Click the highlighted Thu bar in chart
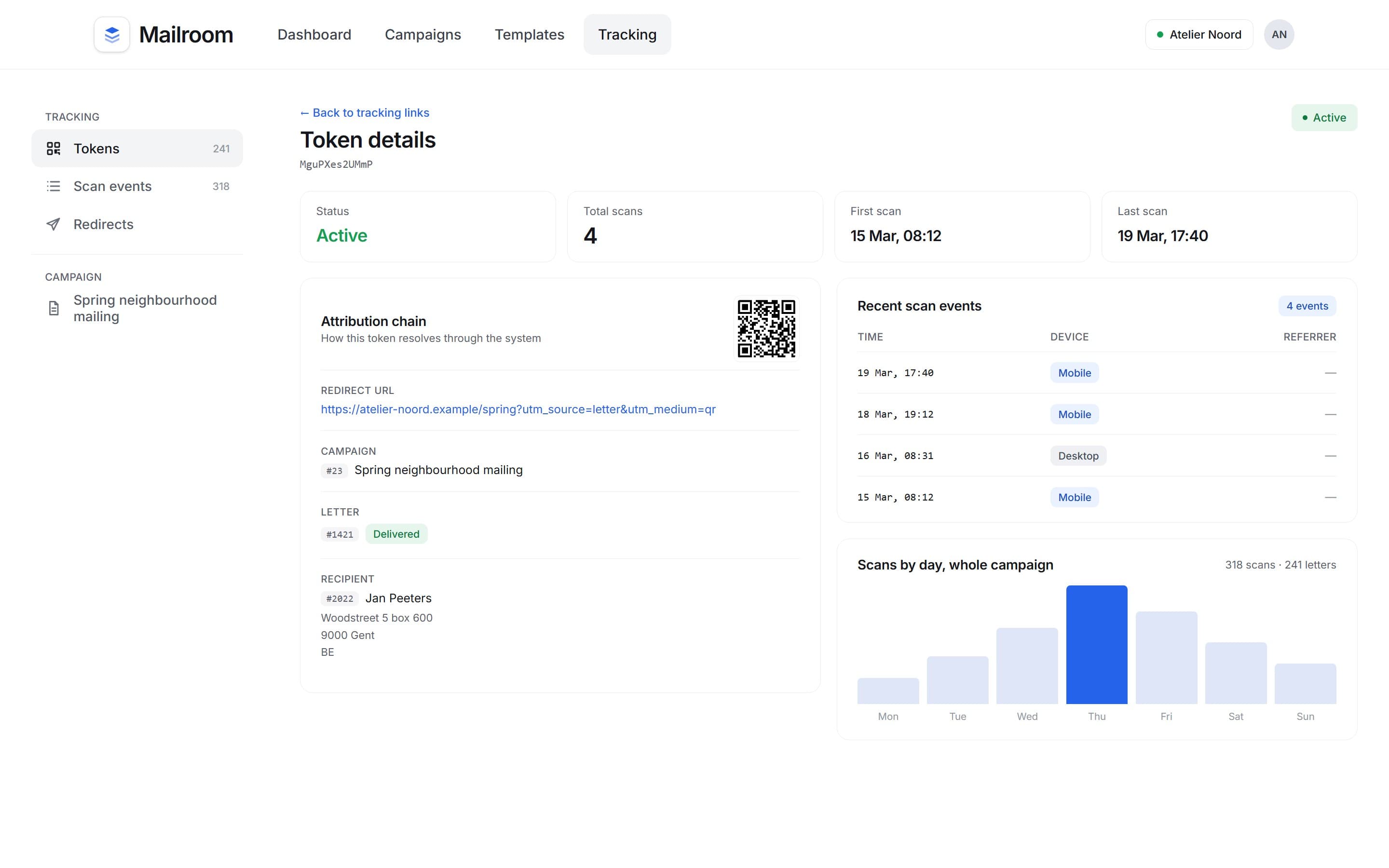Image resolution: width=1389 pixels, height=868 pixels. click(x=1096, y=645)
